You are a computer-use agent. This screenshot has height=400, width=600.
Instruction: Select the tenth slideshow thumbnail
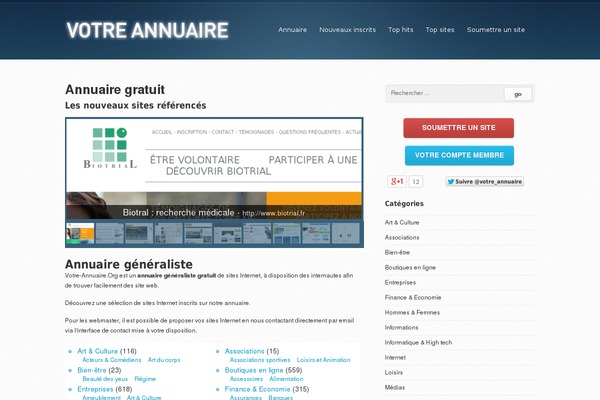(x=345, y=233)
